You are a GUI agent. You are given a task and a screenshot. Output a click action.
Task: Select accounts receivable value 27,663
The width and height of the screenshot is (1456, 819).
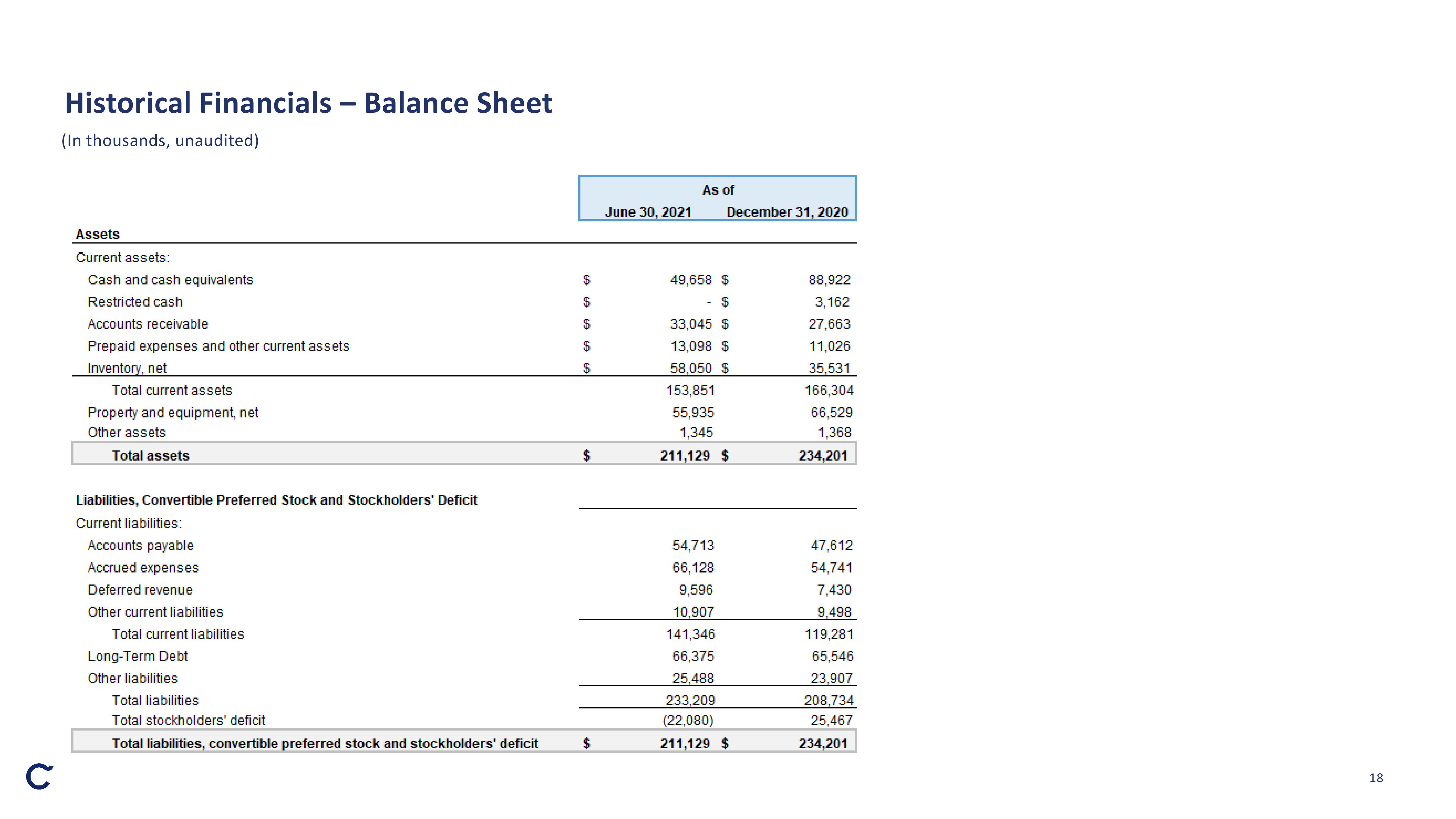coord(829,324)
